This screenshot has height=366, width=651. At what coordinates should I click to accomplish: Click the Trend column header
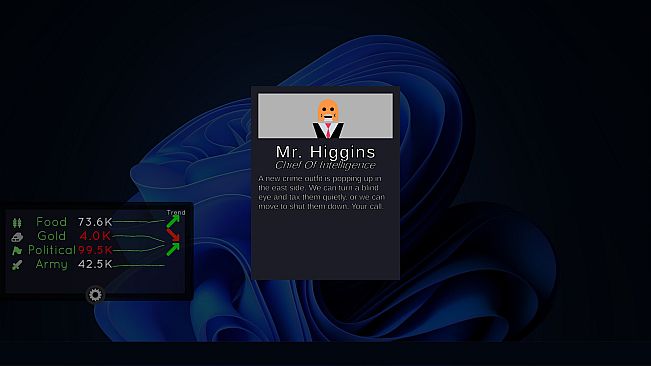coord(176,212)
